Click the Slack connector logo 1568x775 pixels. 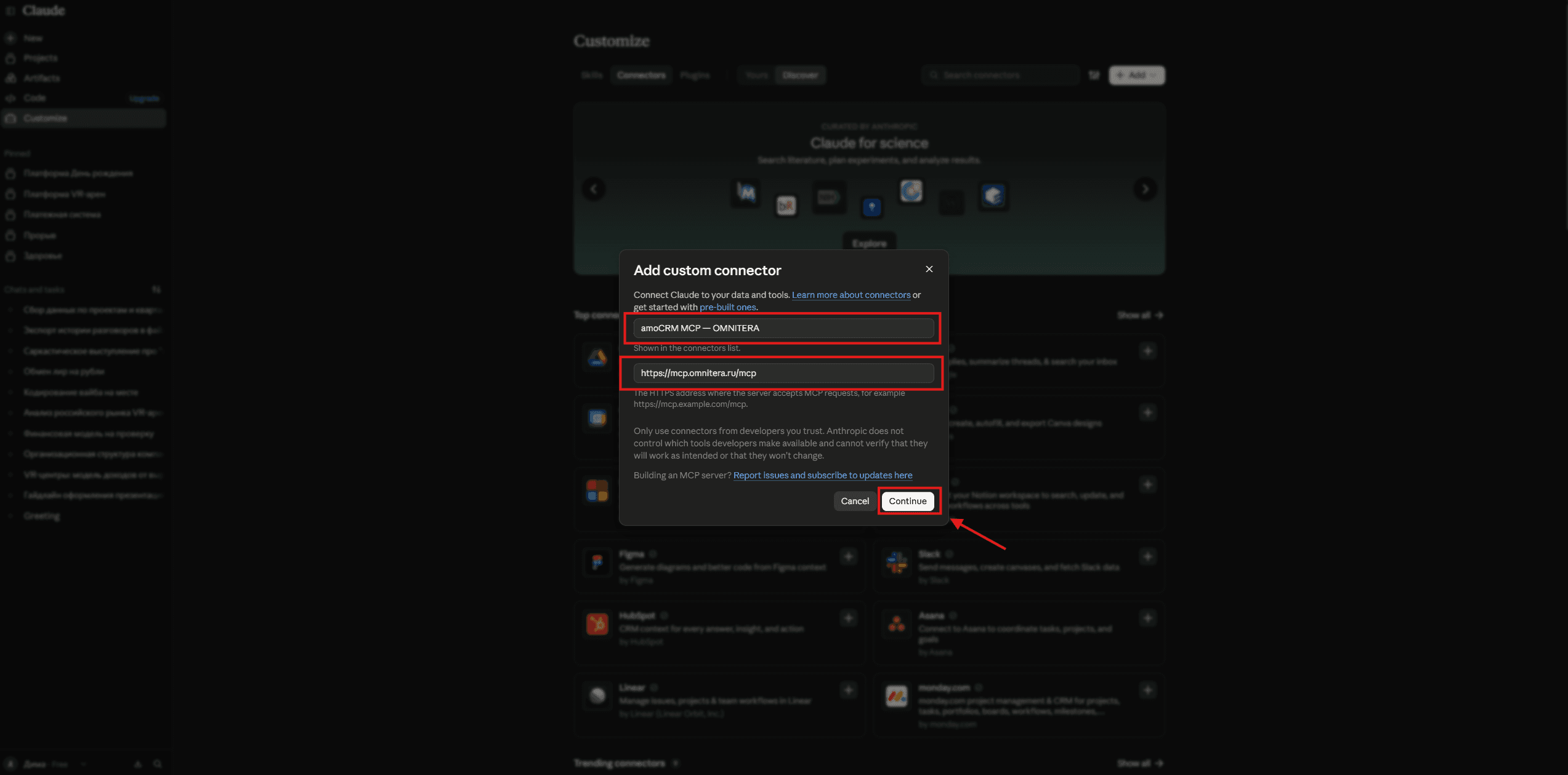(897, 562)
